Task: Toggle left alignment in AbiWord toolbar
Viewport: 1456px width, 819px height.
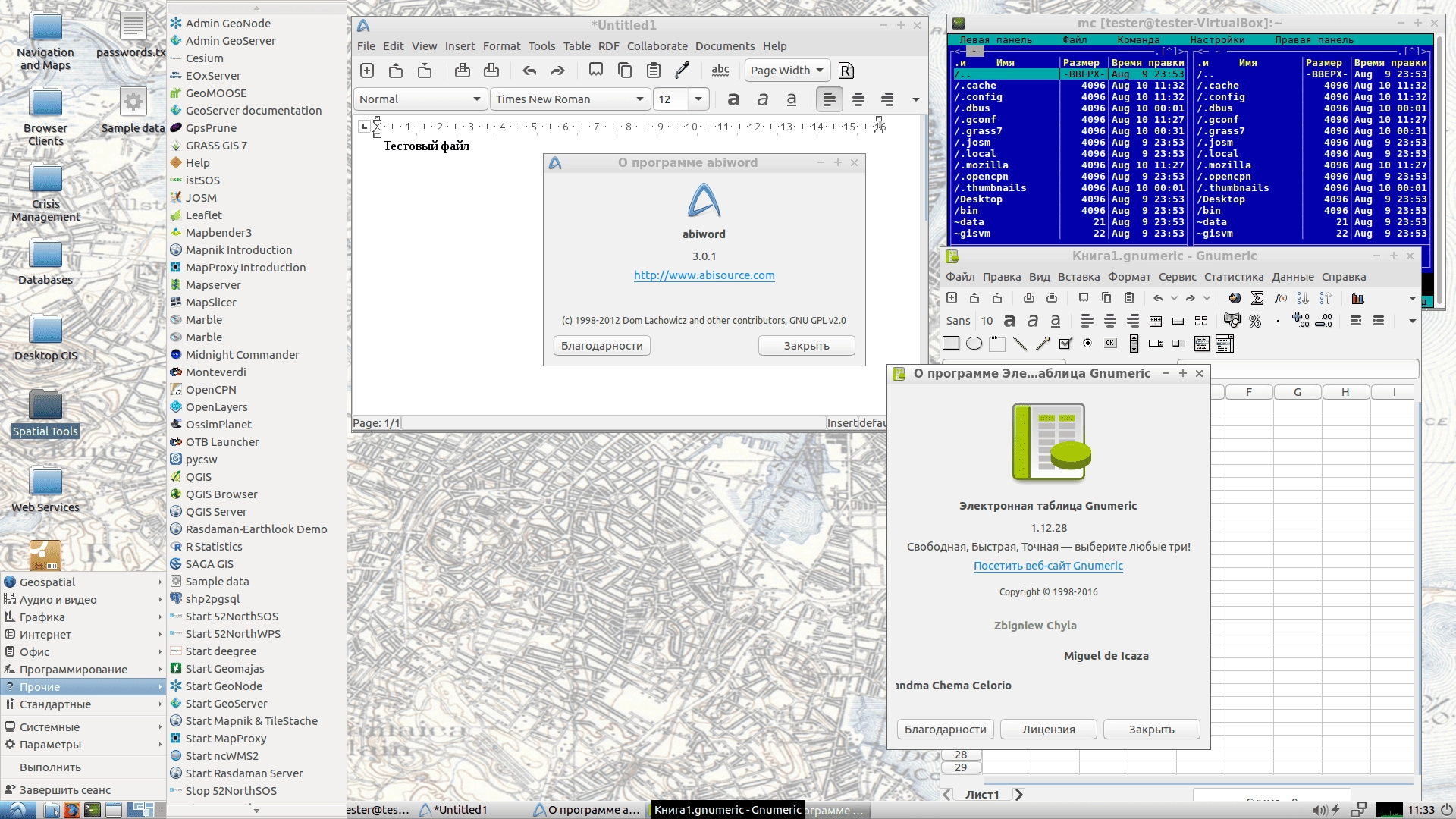Action: pyautogui.click(x=830, y=99)
